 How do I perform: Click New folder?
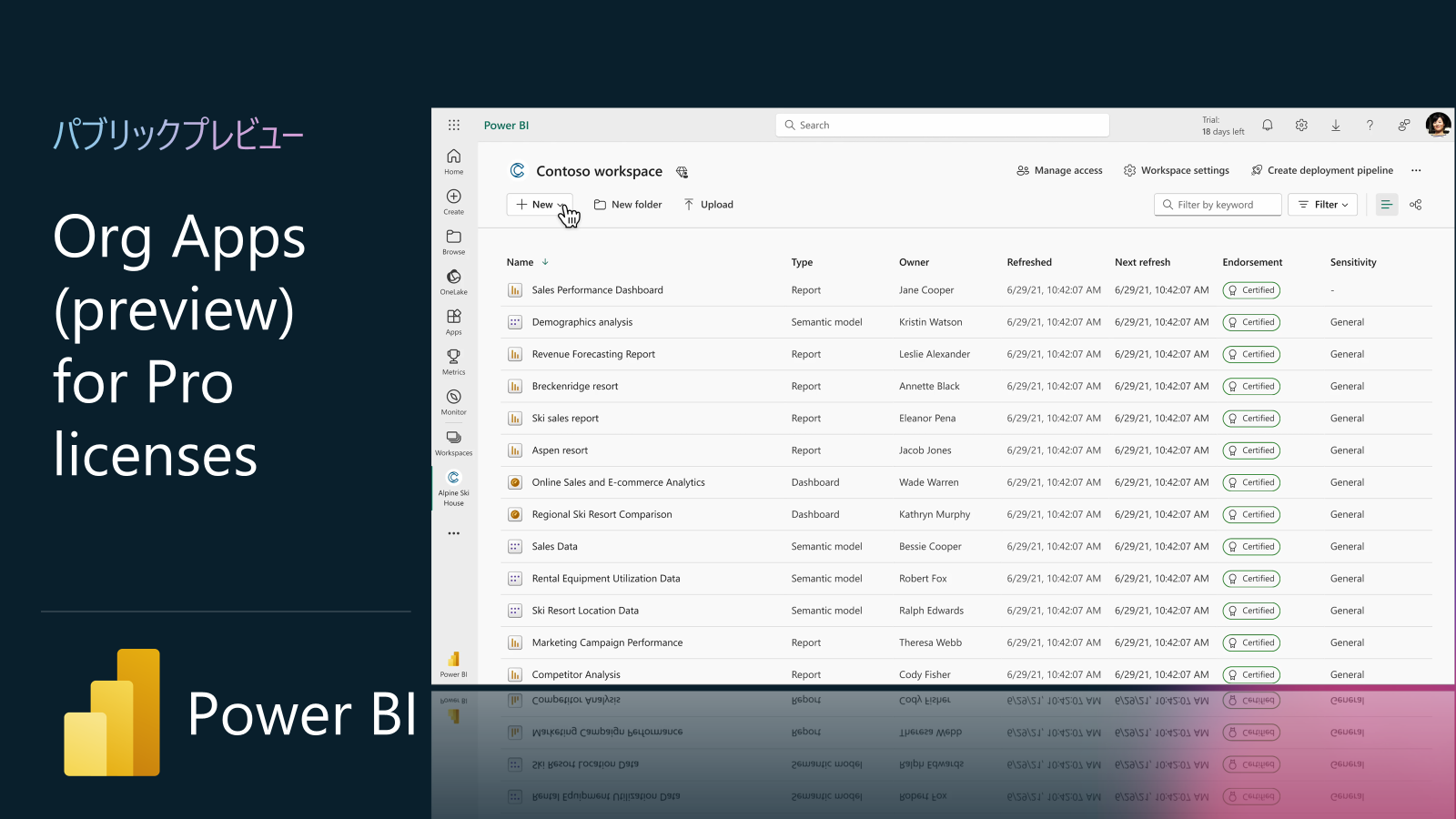tap(628, 205)
